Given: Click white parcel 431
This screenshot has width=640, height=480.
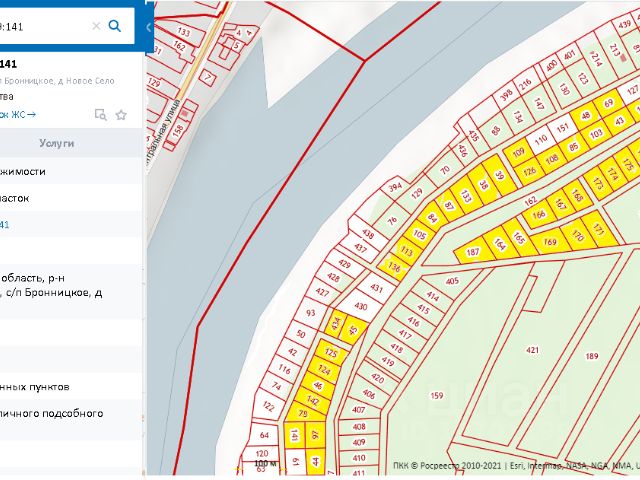Looking at the screenshot, I should click(x=376, y=288).
